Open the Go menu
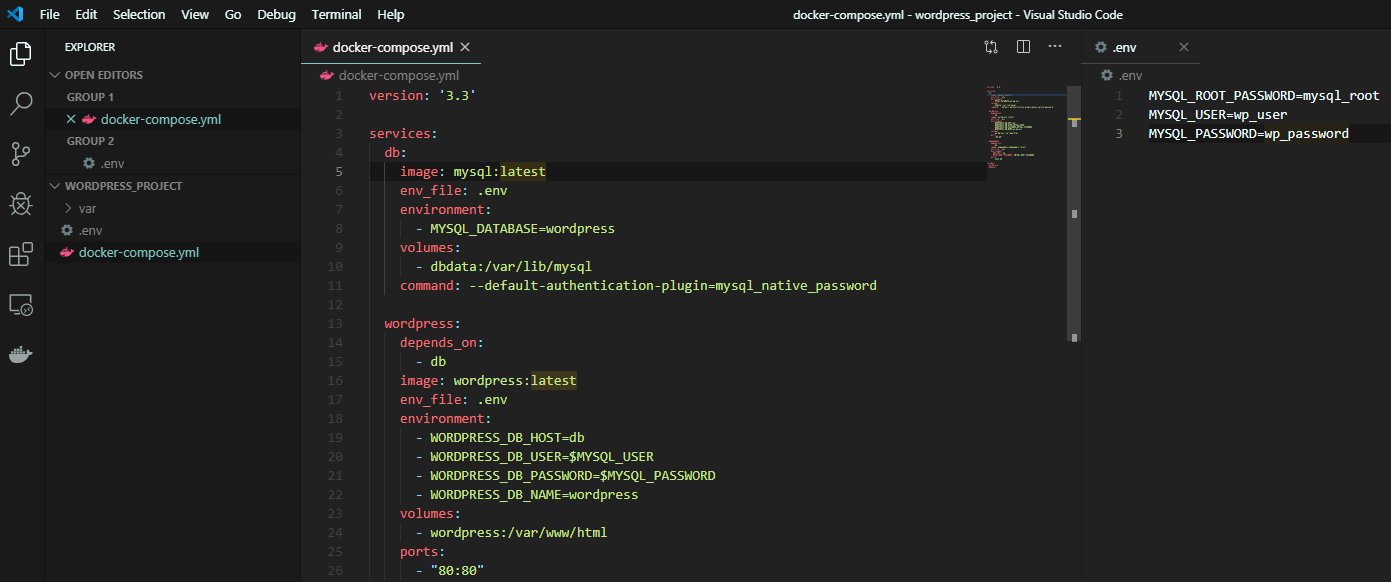 click(233, 14)
